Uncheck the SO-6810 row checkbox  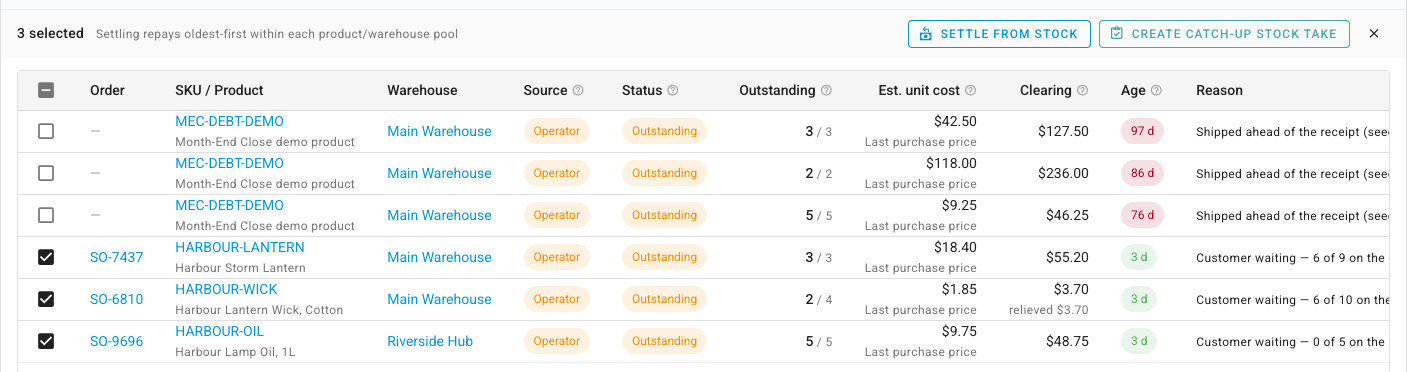(x=46, y=299)
